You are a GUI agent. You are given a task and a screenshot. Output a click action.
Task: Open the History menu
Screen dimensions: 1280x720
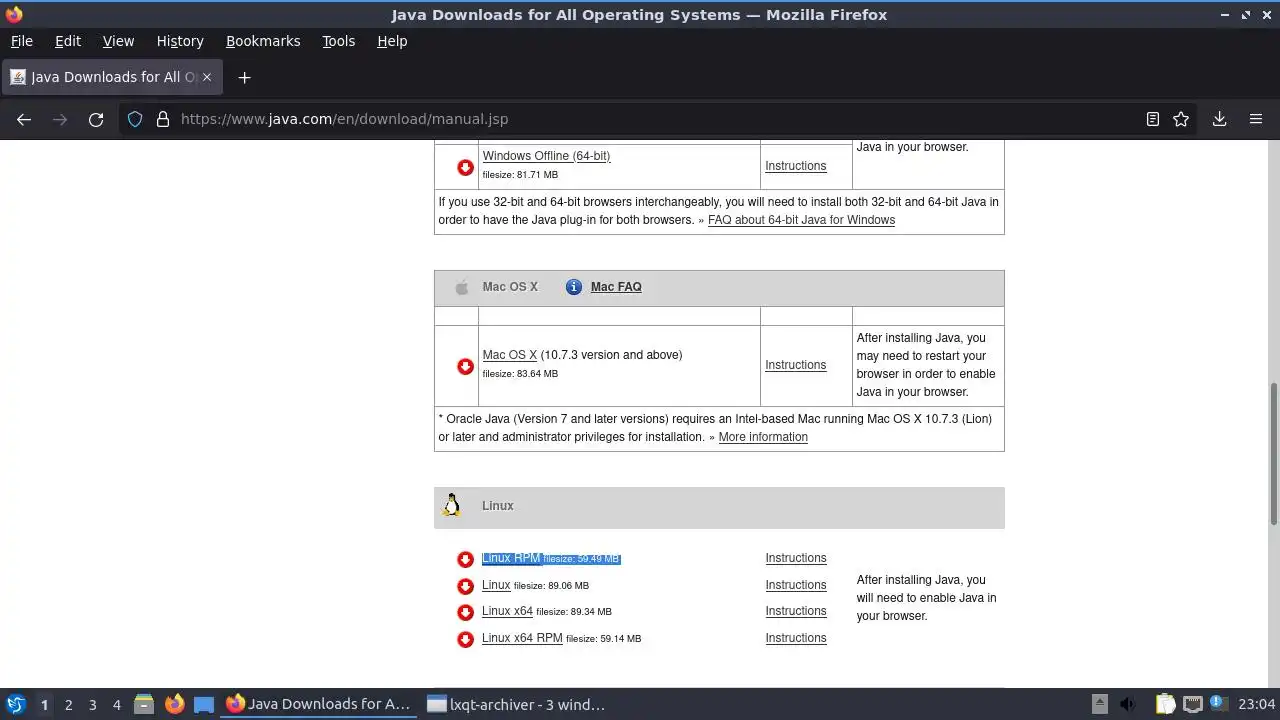pyautogui.click(x=180, y=41)
